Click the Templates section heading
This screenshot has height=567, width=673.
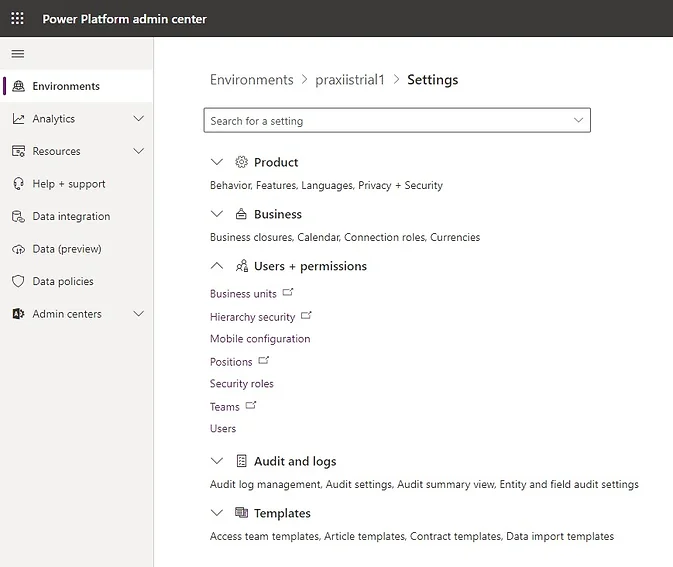tap(282, 513)
